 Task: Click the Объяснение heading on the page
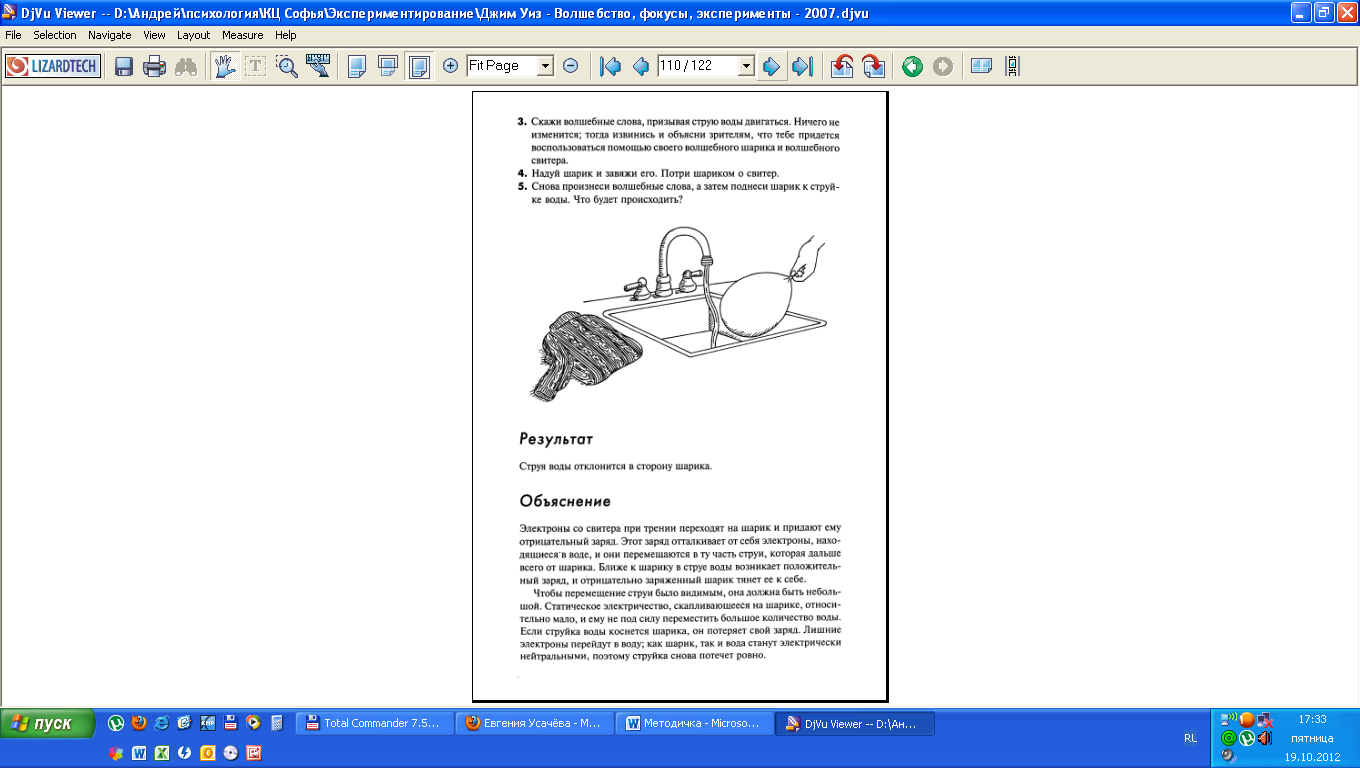coord(565,501)
